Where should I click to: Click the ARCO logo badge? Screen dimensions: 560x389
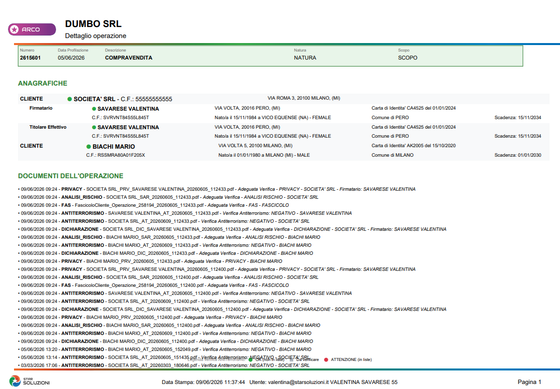pos(32,29)
